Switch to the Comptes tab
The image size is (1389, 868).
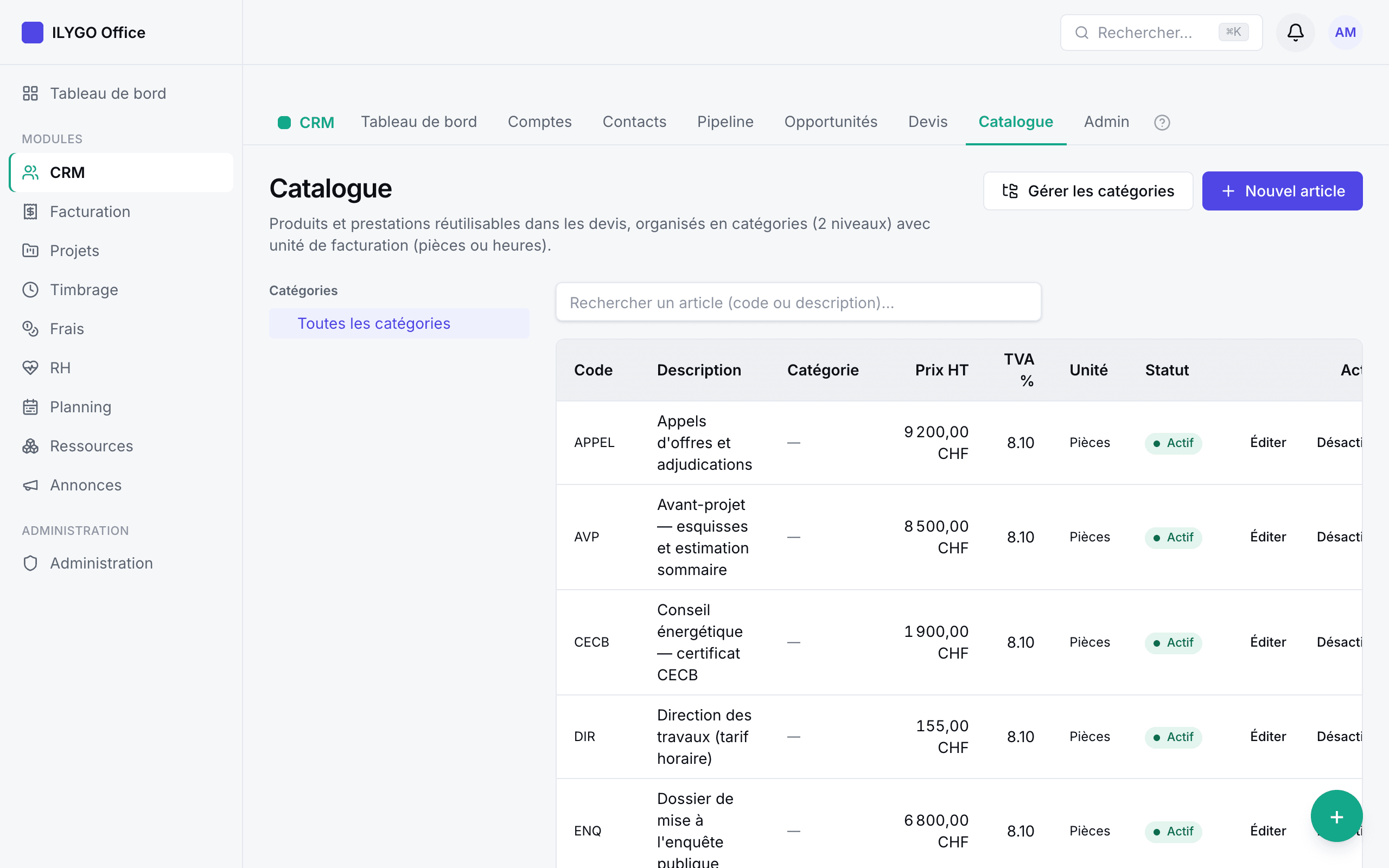[x=539, y=122]
